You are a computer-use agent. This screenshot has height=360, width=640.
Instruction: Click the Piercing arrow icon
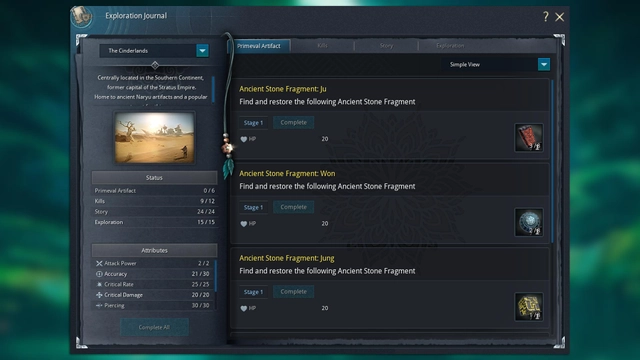99,305
